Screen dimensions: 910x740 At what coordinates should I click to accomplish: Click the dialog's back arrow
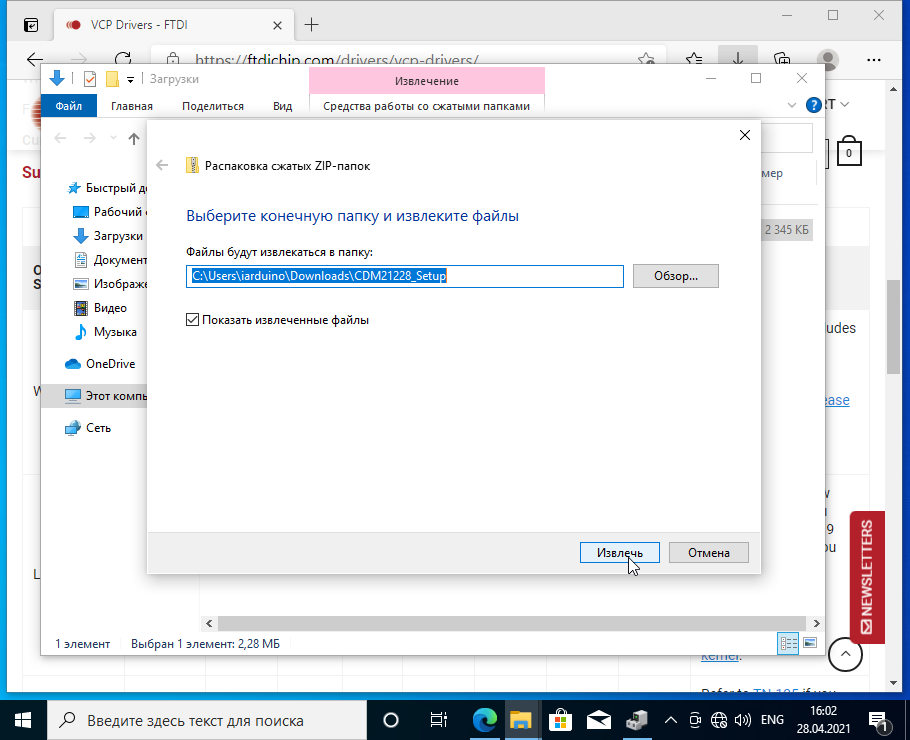(162, 165)
